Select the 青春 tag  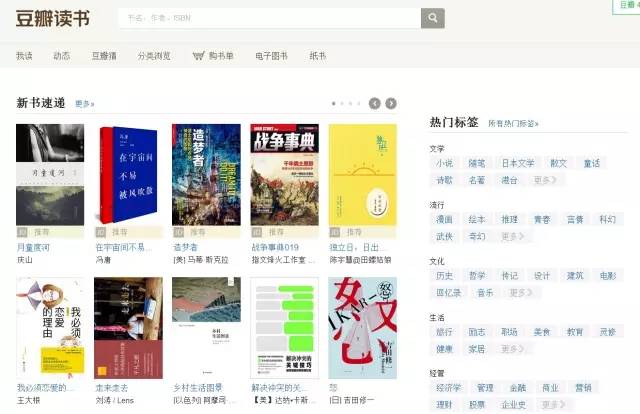tap(542, 220)
